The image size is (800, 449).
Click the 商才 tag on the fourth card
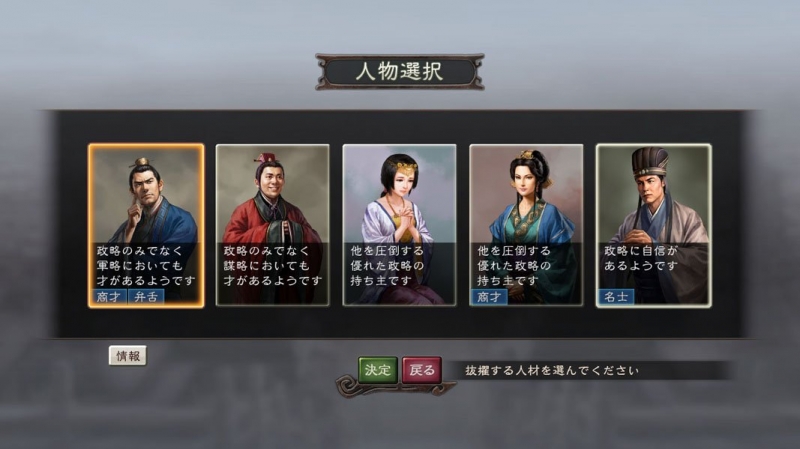[x=489, y=296]
